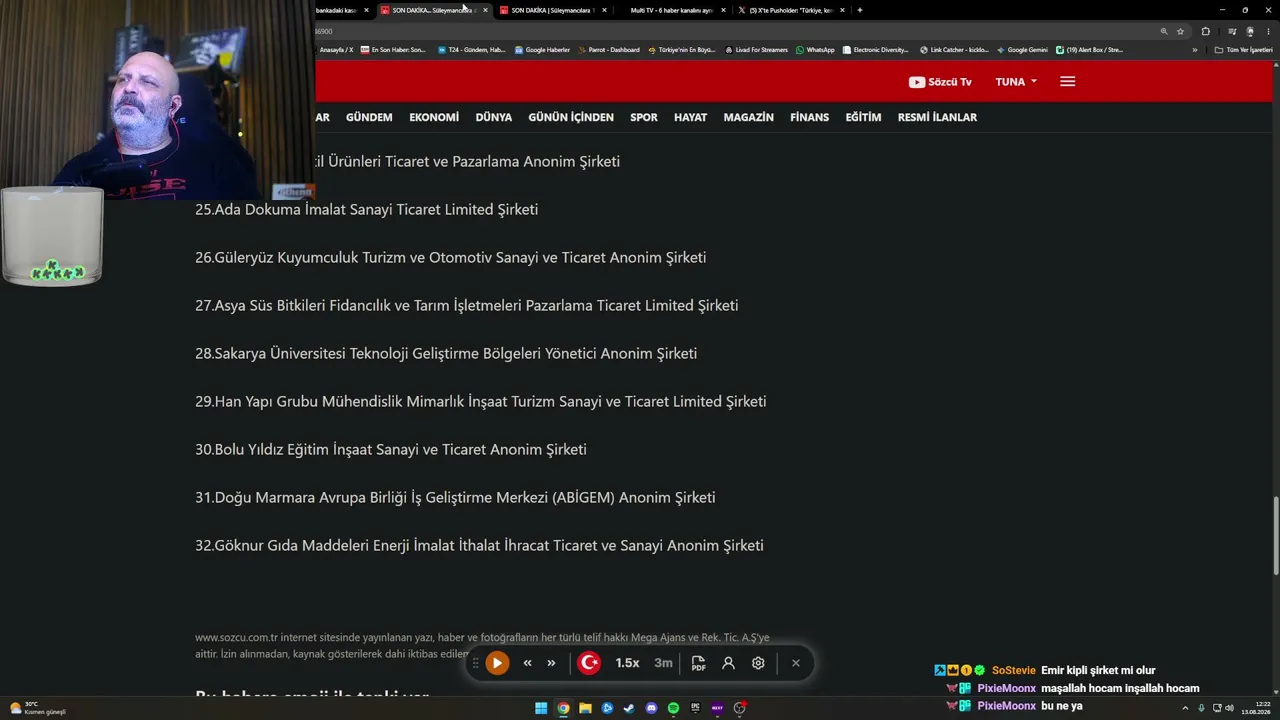Open the Sözcü Tv YouTube link
Viewport: 1280px width, 720px height.
click(x=940, y=82)
